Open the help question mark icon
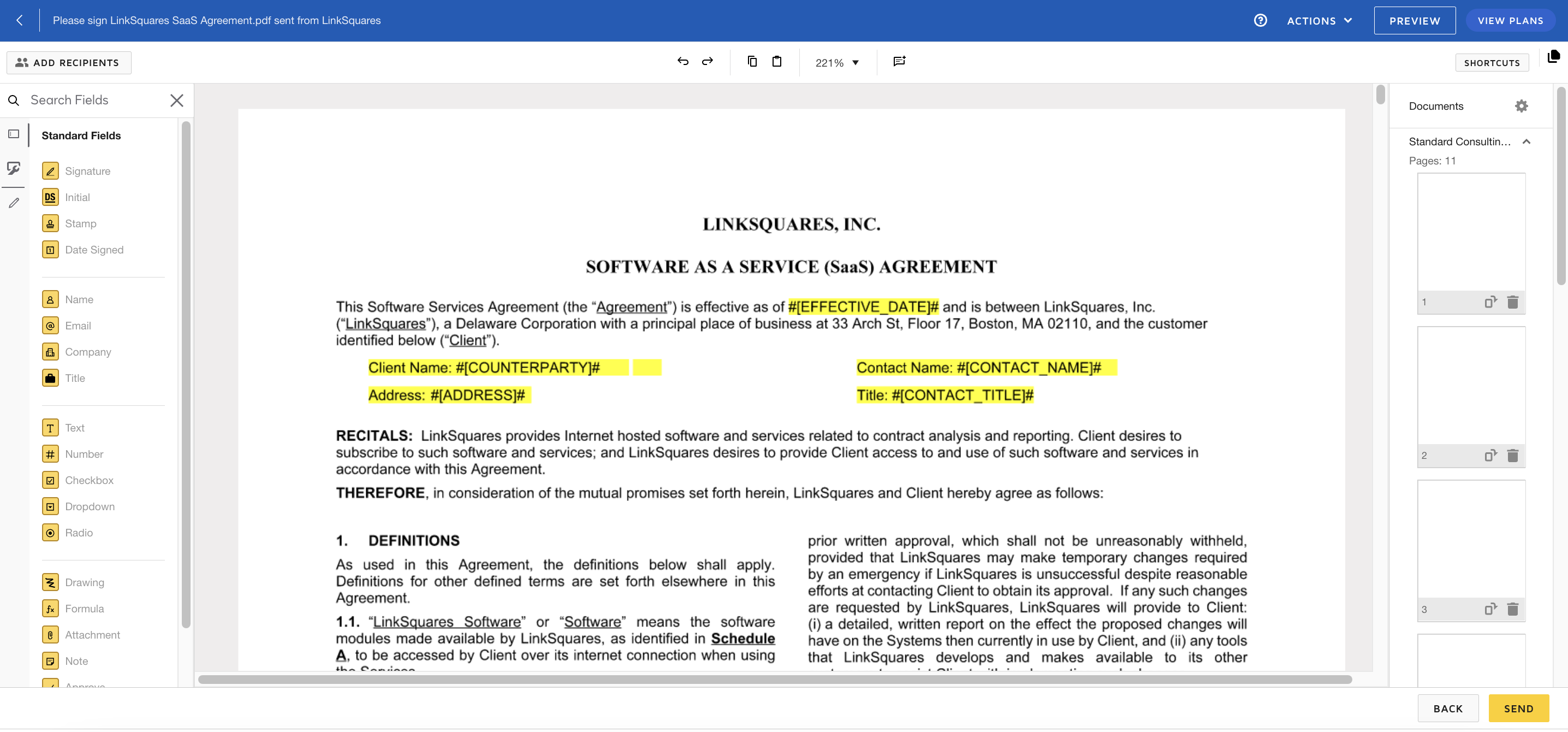 coord(1260,20)
